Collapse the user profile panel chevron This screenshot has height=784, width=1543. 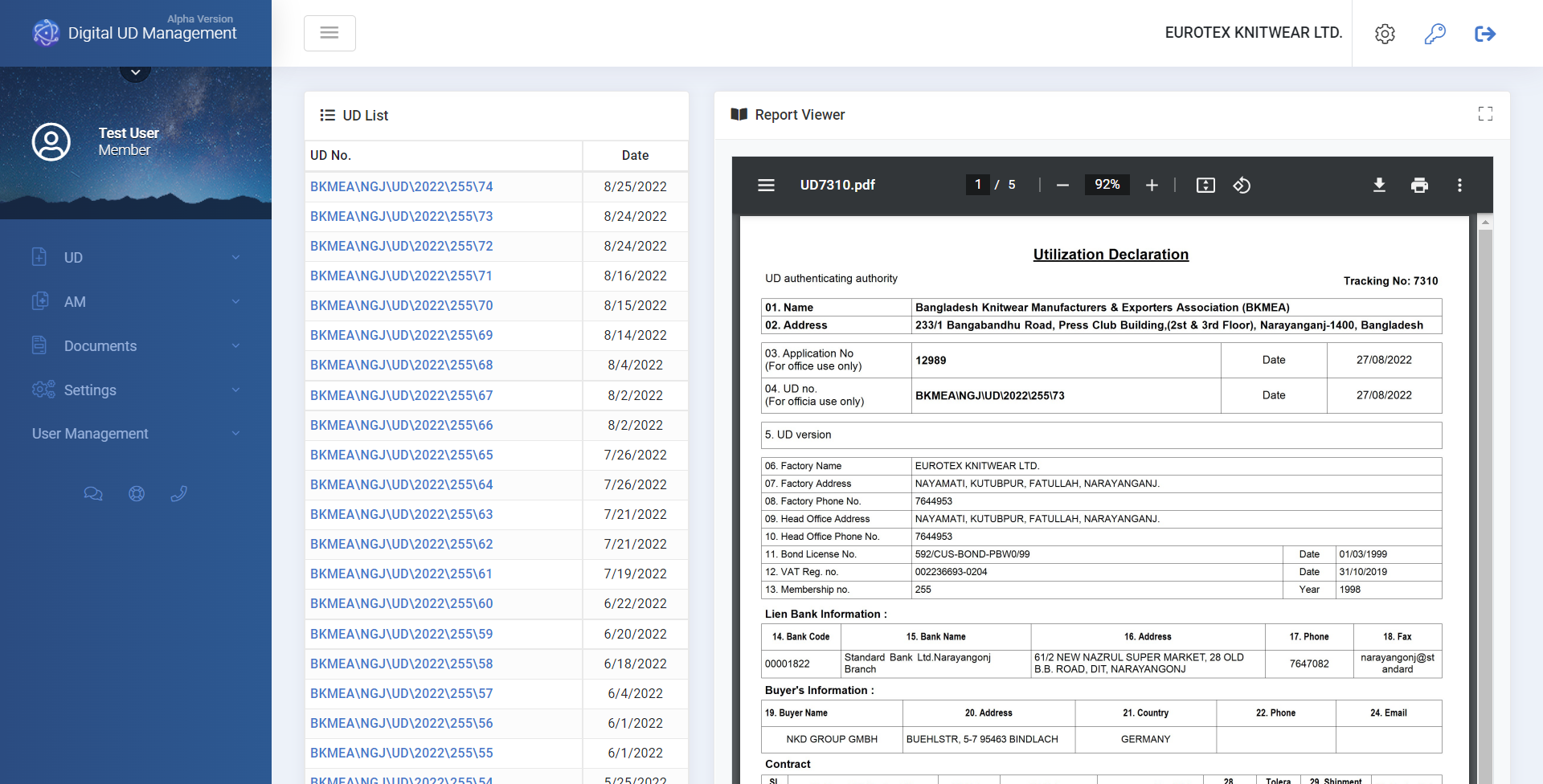pyautogui.click(x=136, y=72)
